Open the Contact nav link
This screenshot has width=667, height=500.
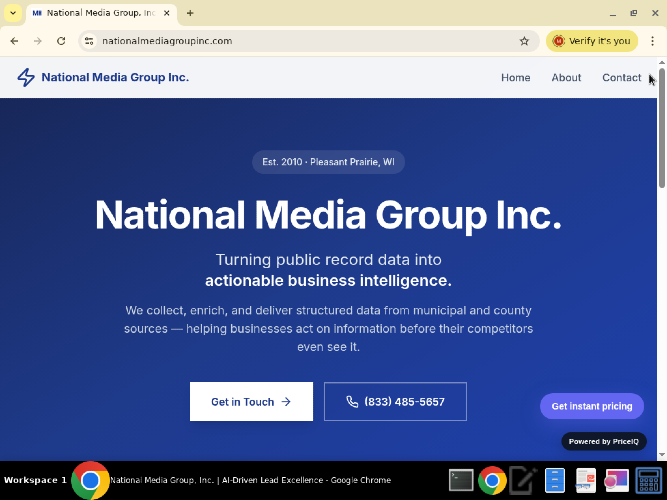click(621, 77)
